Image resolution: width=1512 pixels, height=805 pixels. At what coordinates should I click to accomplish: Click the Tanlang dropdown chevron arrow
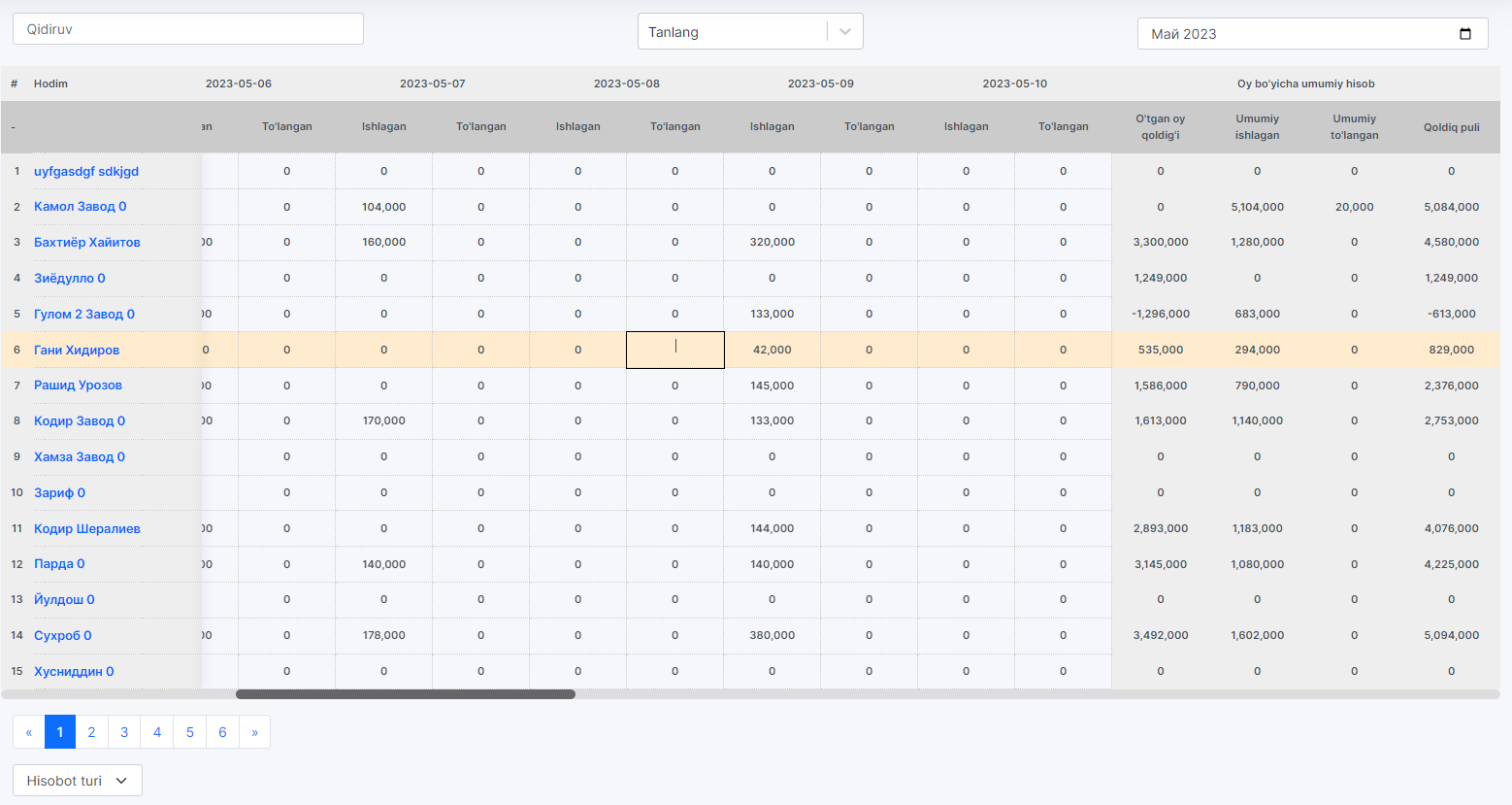pos(845,32)
